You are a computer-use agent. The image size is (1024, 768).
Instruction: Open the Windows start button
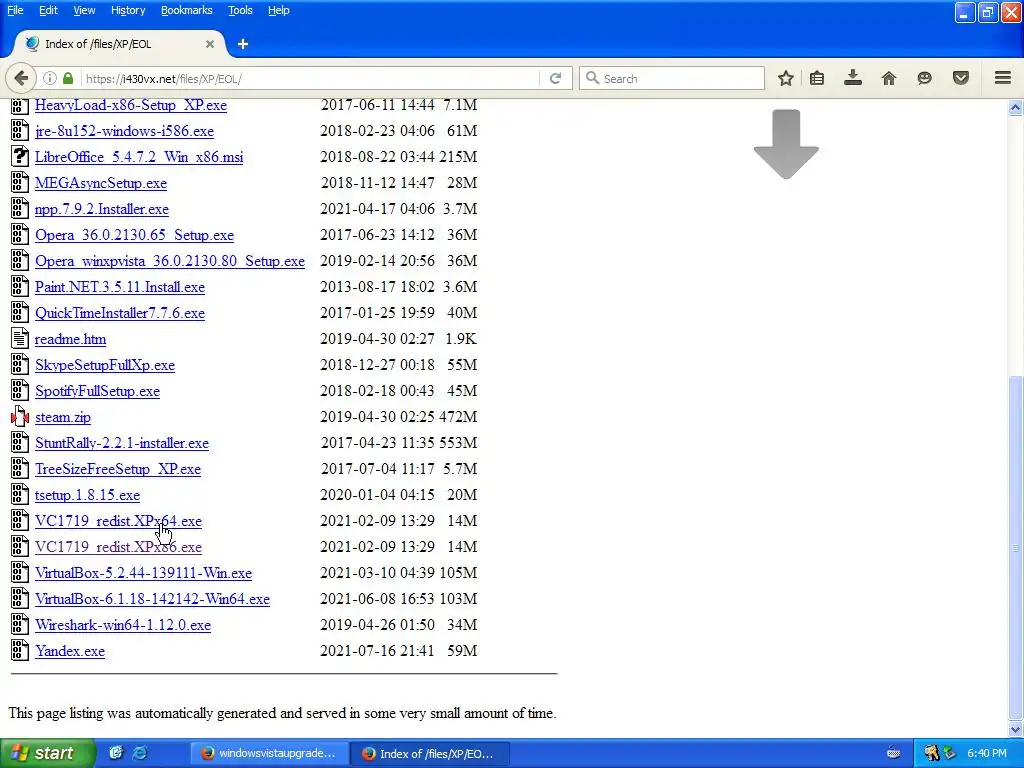point(48,753)
